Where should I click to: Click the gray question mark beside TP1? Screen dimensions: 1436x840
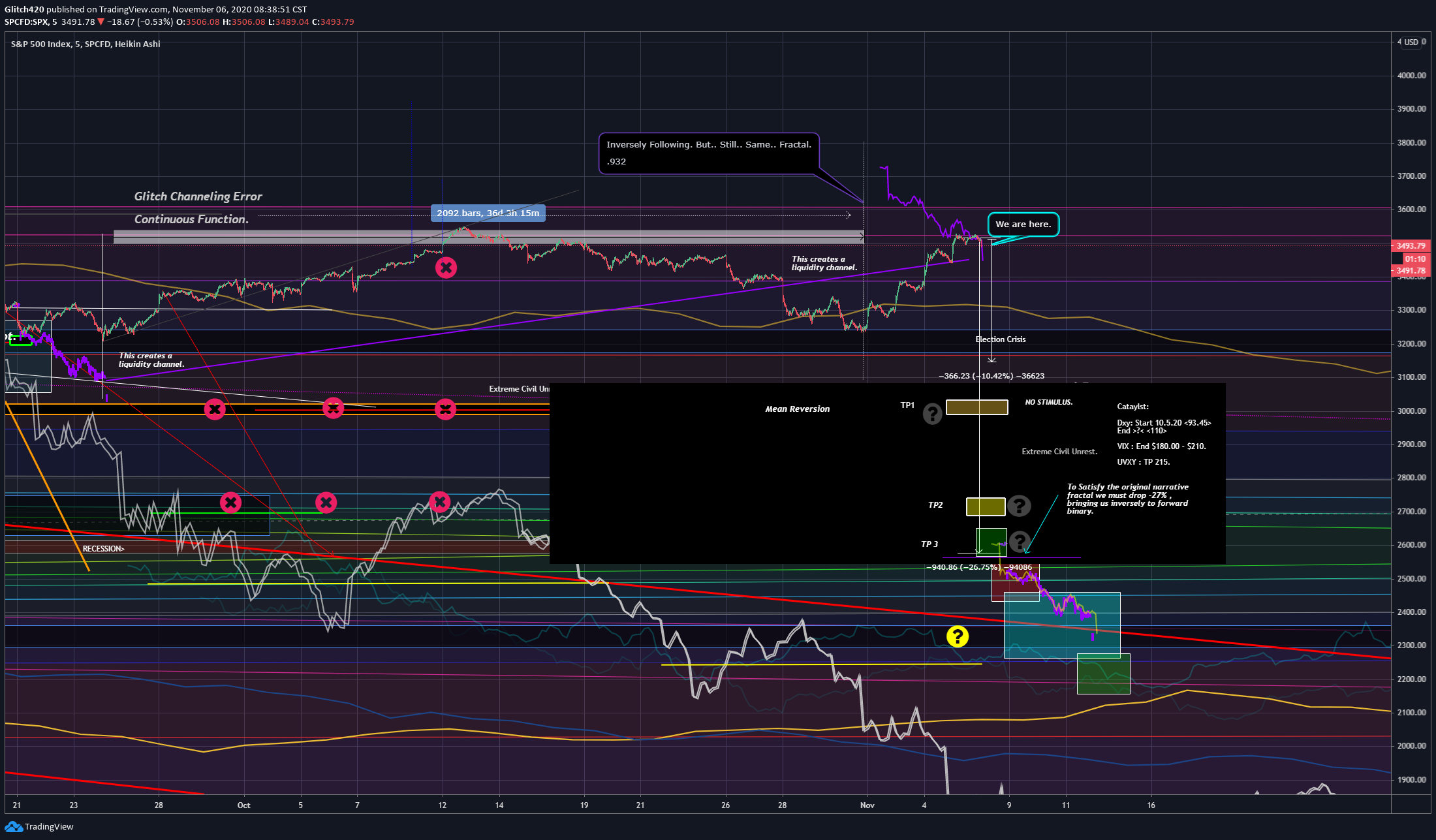click(x=932, y=413)
